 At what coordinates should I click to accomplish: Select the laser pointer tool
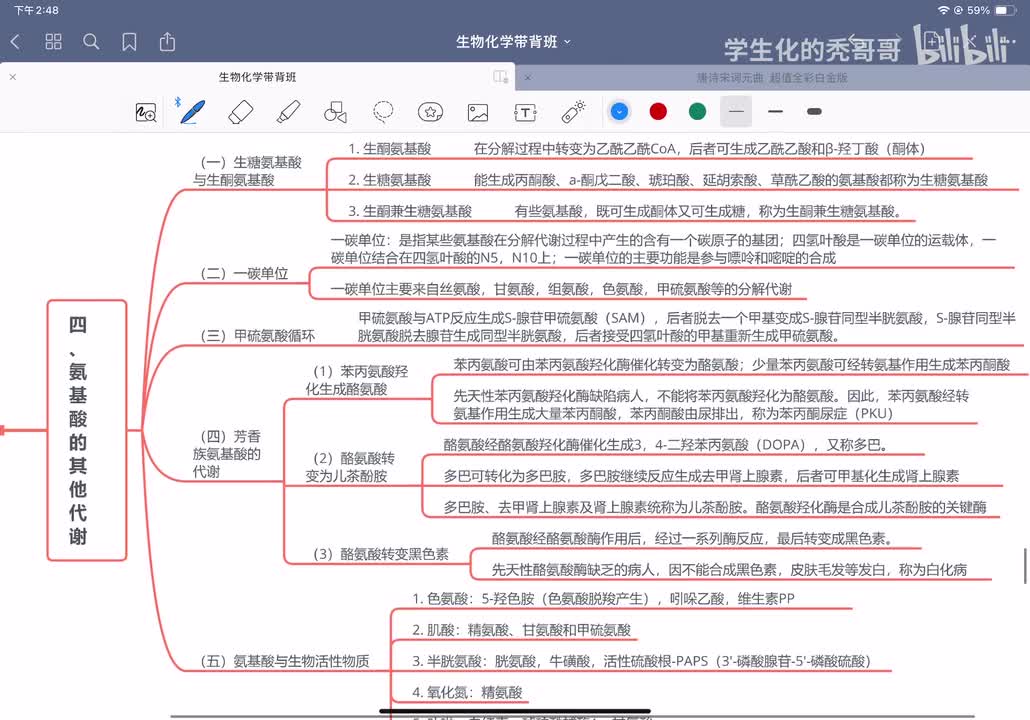tap(573, 112)
